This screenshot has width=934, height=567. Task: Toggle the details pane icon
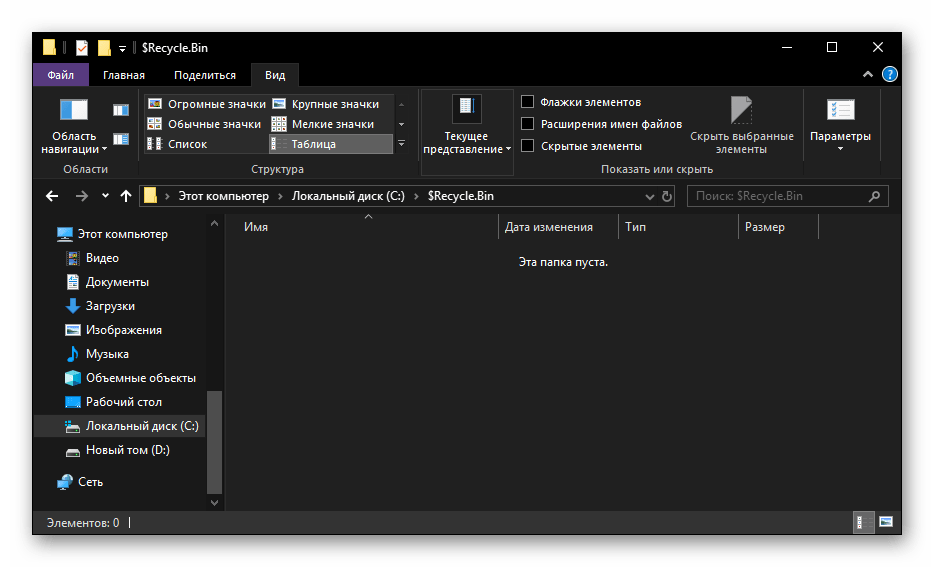click(x=121, y=139)
